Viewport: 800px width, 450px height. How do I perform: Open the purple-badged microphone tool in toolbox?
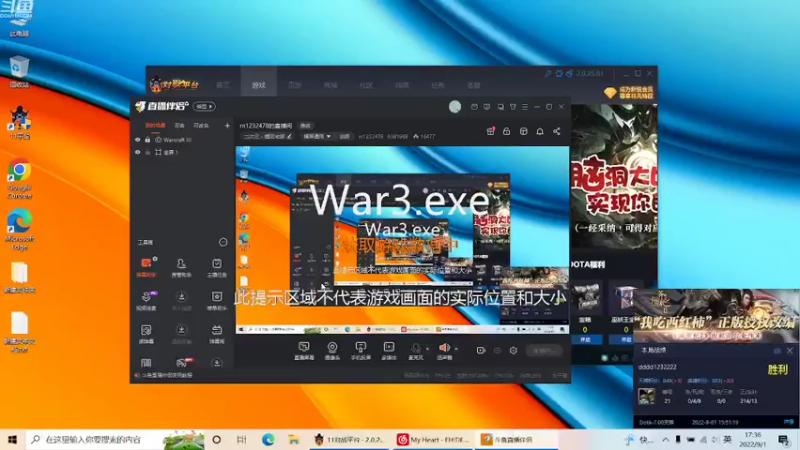(146, 301)
